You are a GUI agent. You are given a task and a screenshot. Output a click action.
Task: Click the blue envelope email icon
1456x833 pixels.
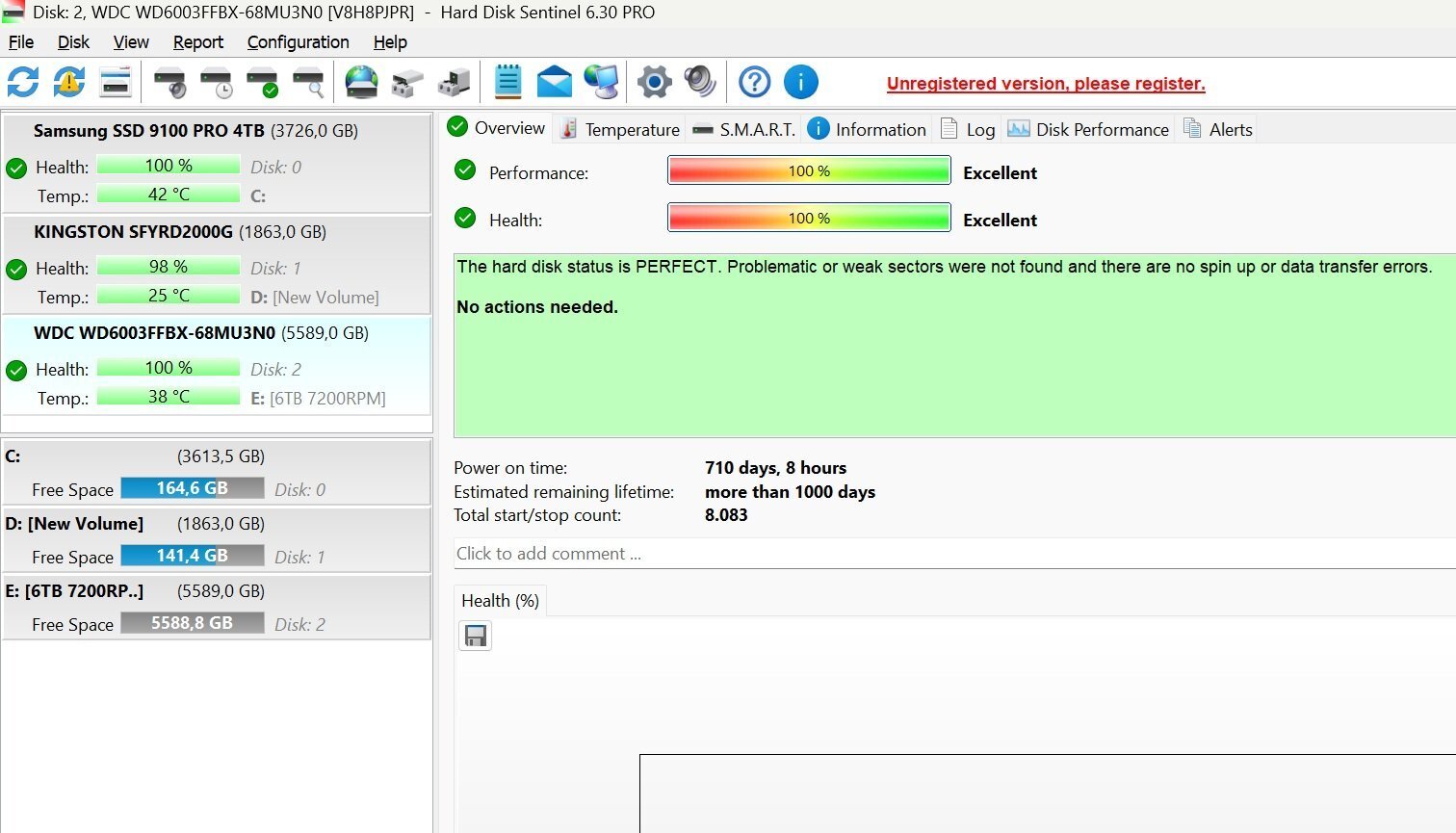(555, 82)
